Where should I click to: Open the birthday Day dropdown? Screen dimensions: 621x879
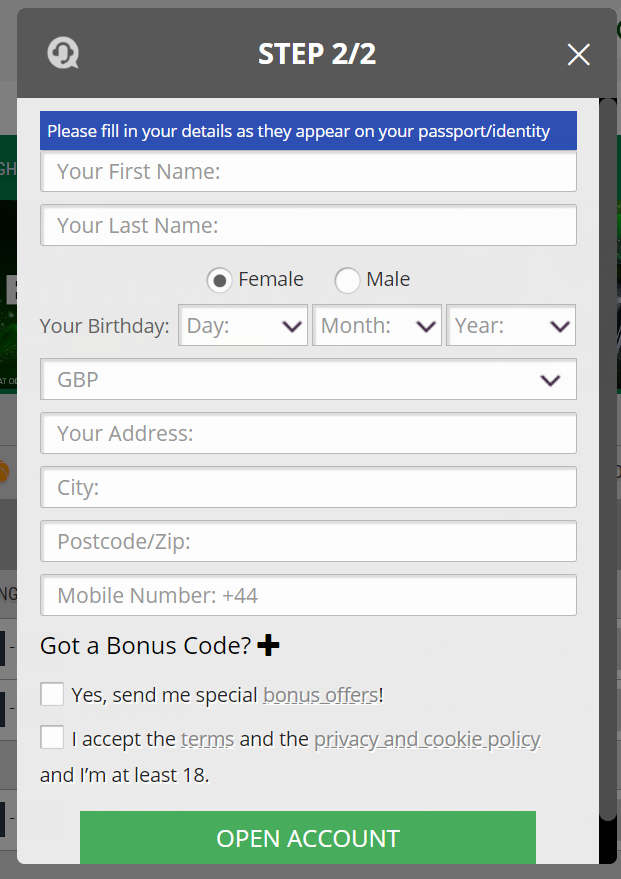coord(243,325)
